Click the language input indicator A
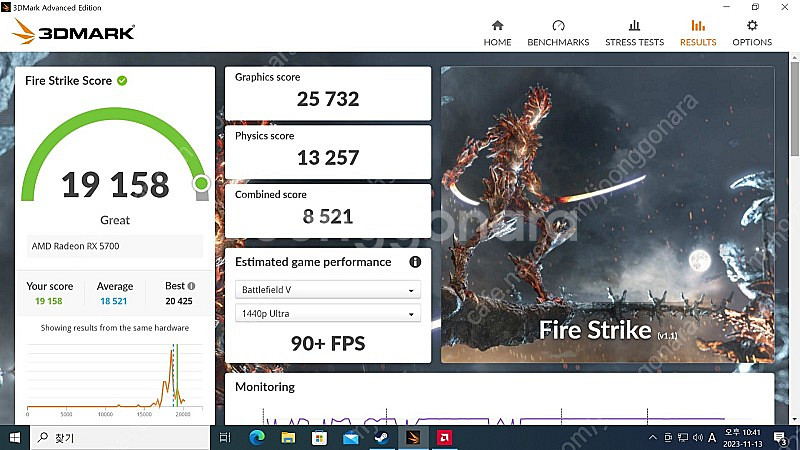Viewport: 800px width, 450px height. (x=712, y=437)
